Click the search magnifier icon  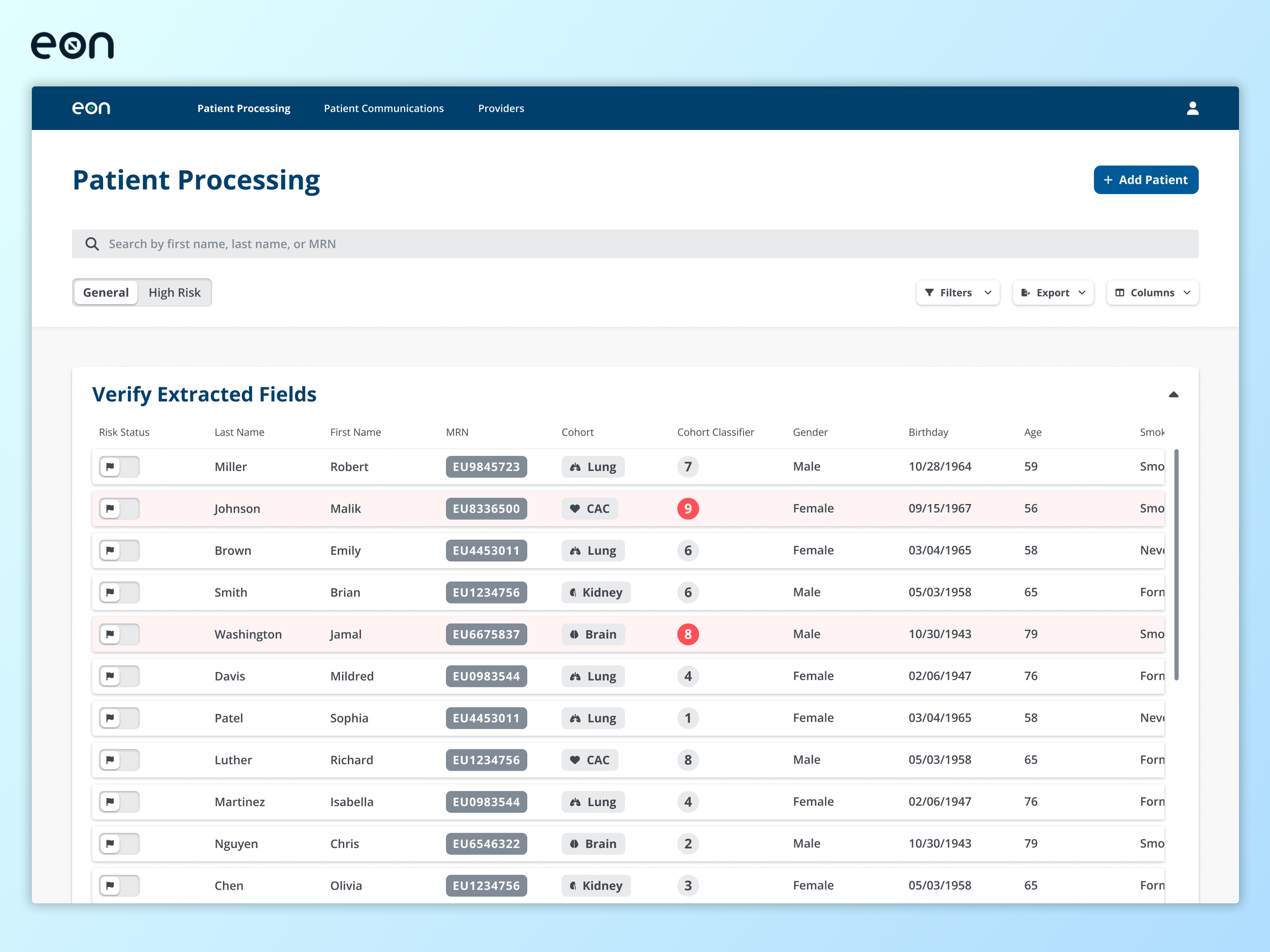tap(92, 244)
